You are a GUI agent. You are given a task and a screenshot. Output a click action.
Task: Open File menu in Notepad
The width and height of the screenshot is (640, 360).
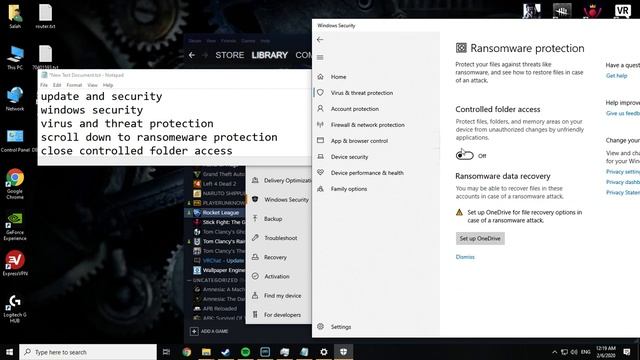[x=44, y=85]
